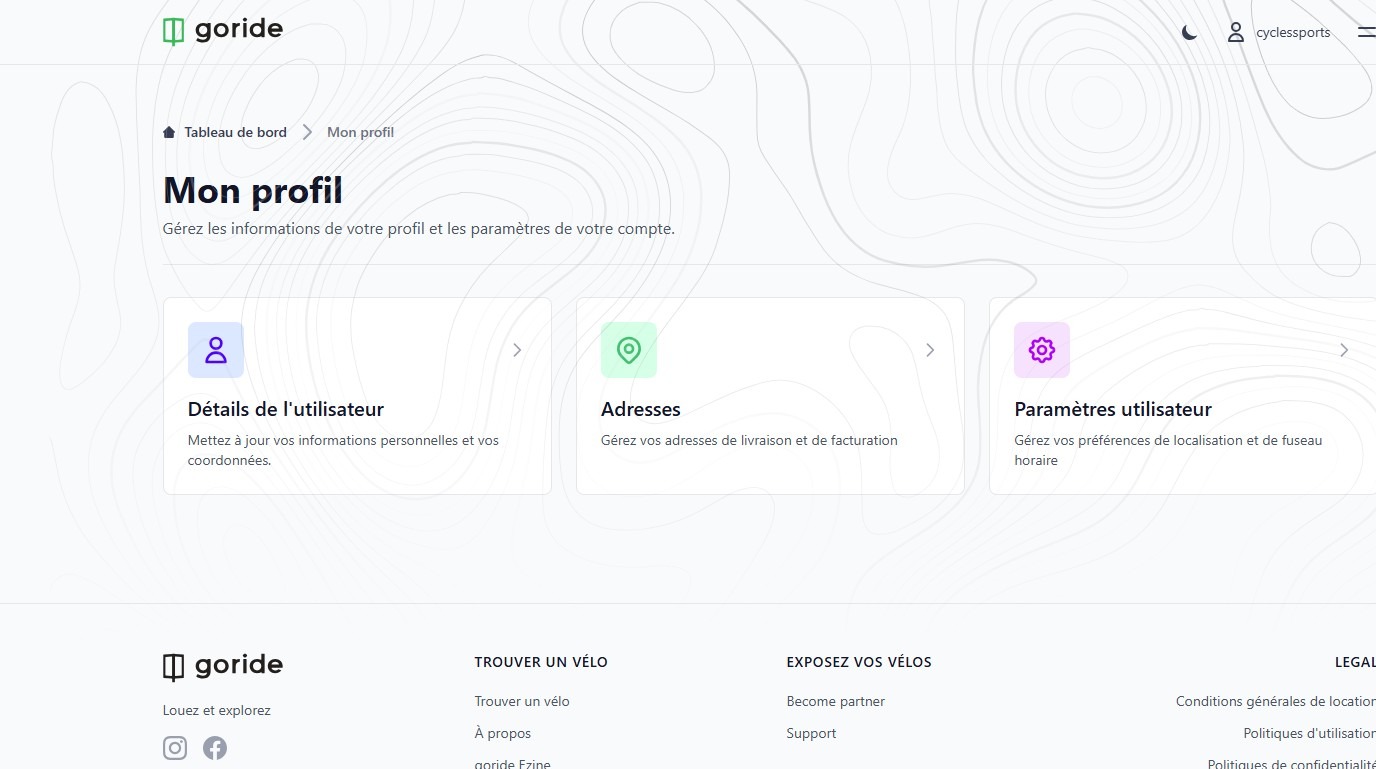Click the home icon in breadcrumb

169,132
